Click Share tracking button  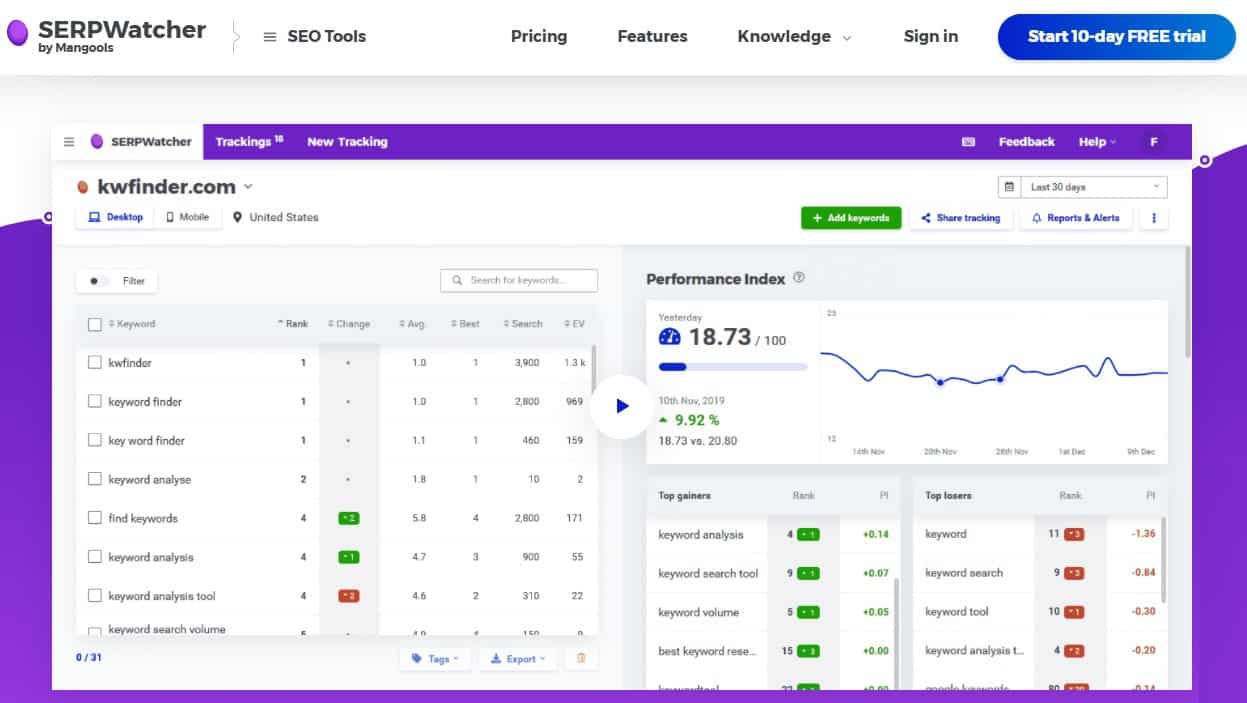(x=961, y=218)
